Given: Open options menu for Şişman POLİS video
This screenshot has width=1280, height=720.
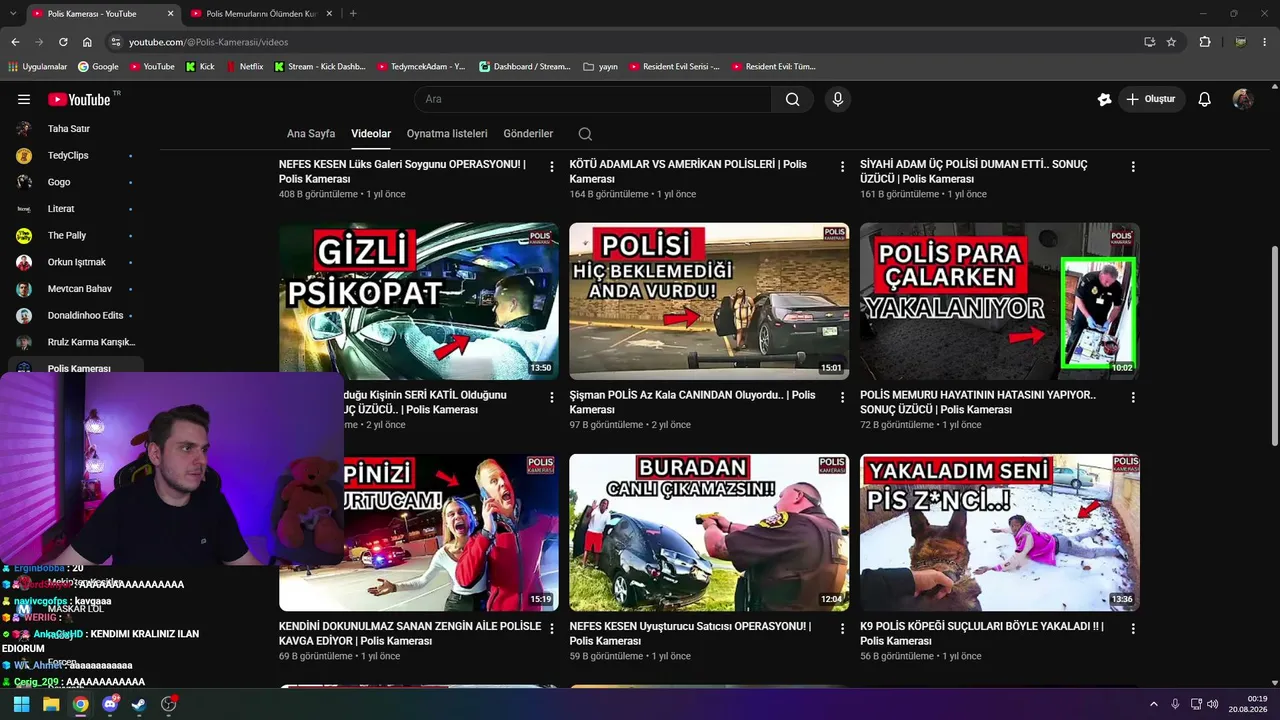Looking at the screenshot, I should point(842,398).
